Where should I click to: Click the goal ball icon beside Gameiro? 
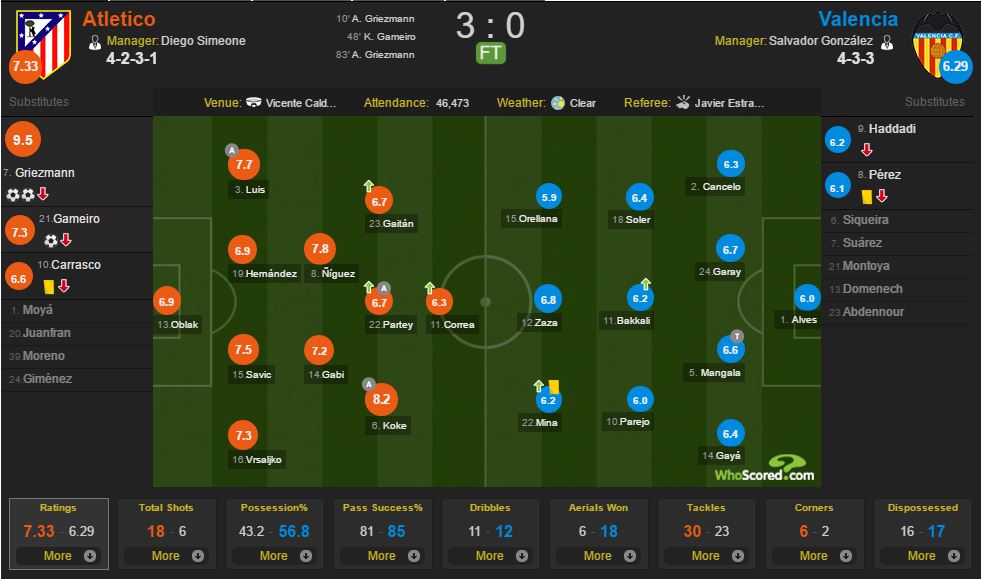point(51,240)
